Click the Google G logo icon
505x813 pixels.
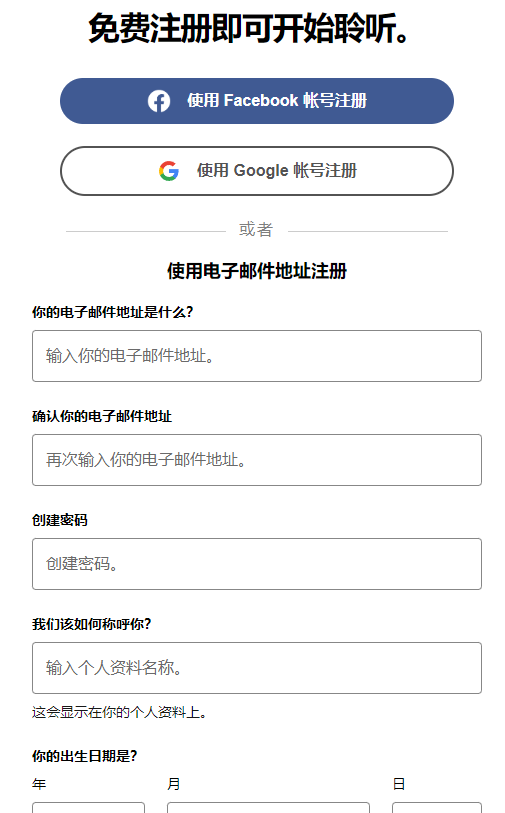169,171
